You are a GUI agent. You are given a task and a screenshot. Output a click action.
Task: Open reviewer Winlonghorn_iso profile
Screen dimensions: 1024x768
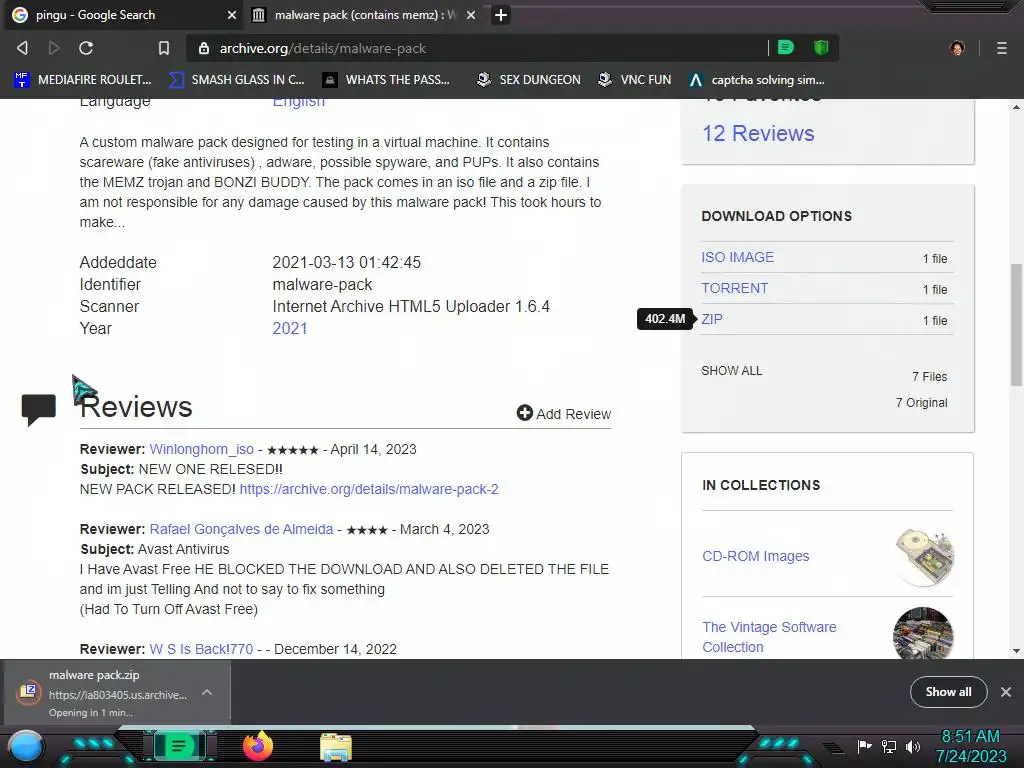click(x=202, y=449)
